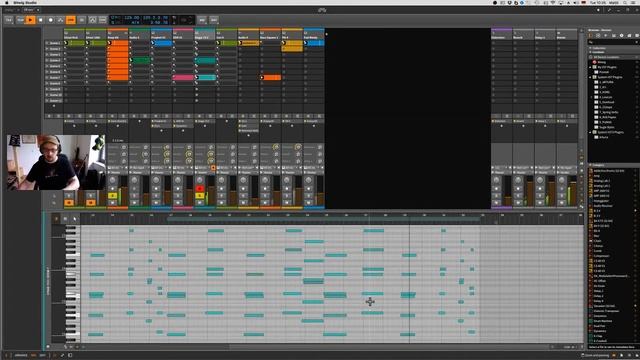Image resolution: width=640 pixels, height=360 pixels.
Task: Unsolo the orange third track's yellow solo button
Action: [113, 196]
